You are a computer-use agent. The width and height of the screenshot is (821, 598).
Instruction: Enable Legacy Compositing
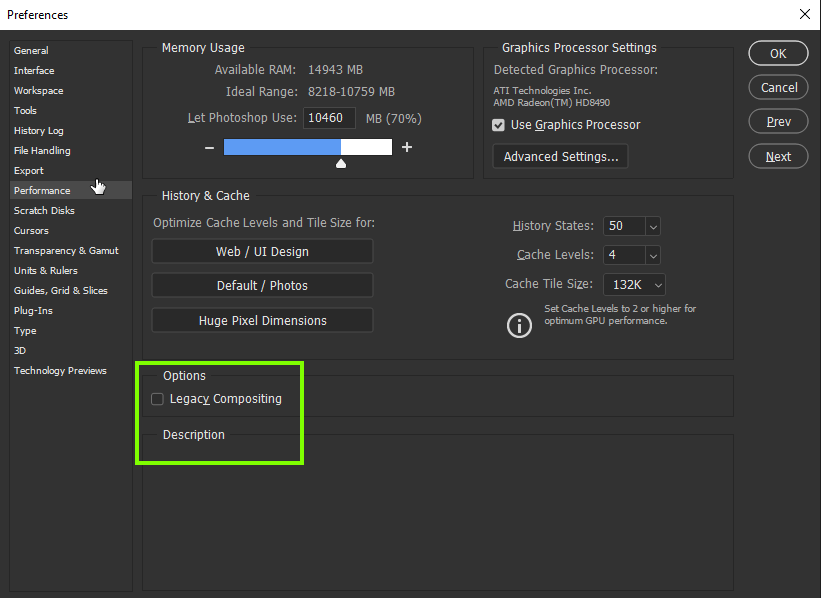[157, 398]
